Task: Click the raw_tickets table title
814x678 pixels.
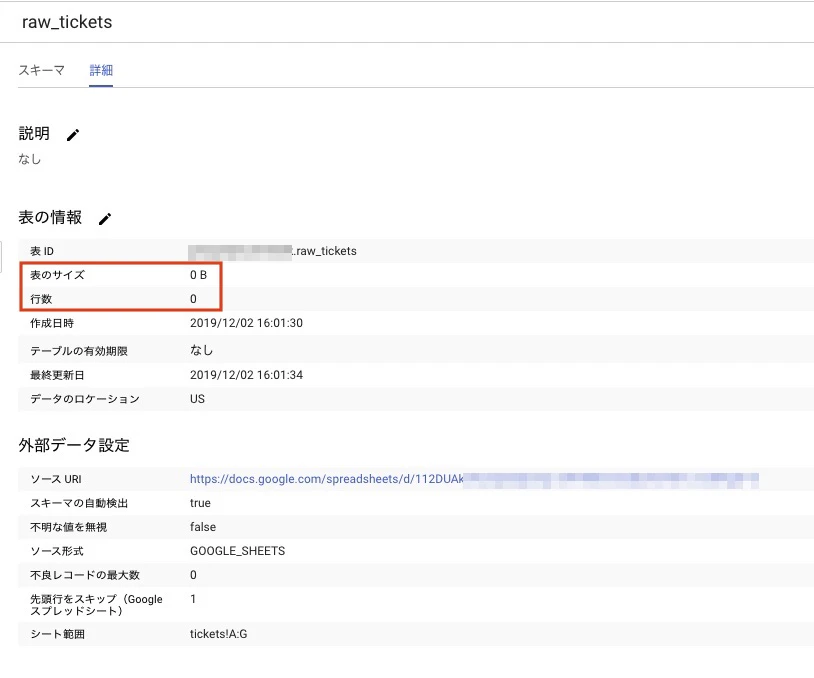Action: (x=67, y=22)
